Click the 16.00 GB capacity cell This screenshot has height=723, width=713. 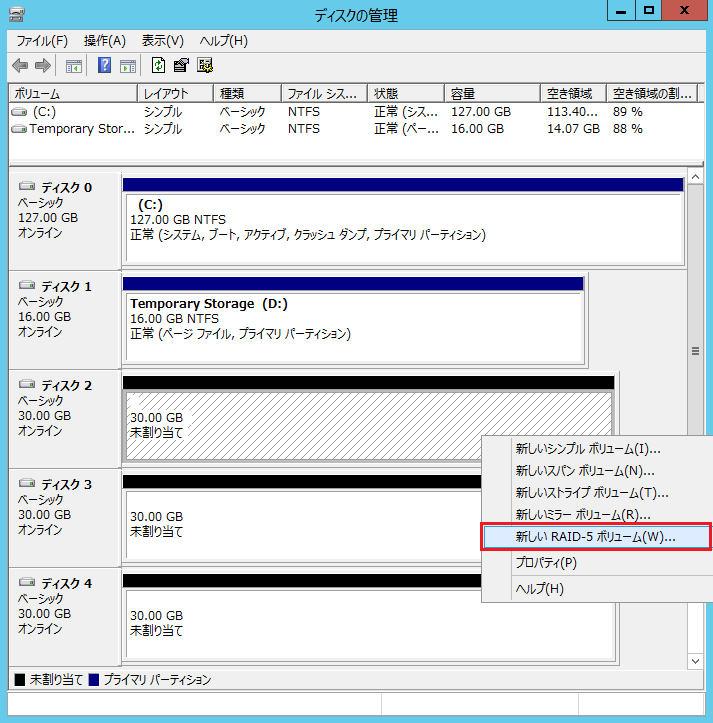[x=477, y=129]
